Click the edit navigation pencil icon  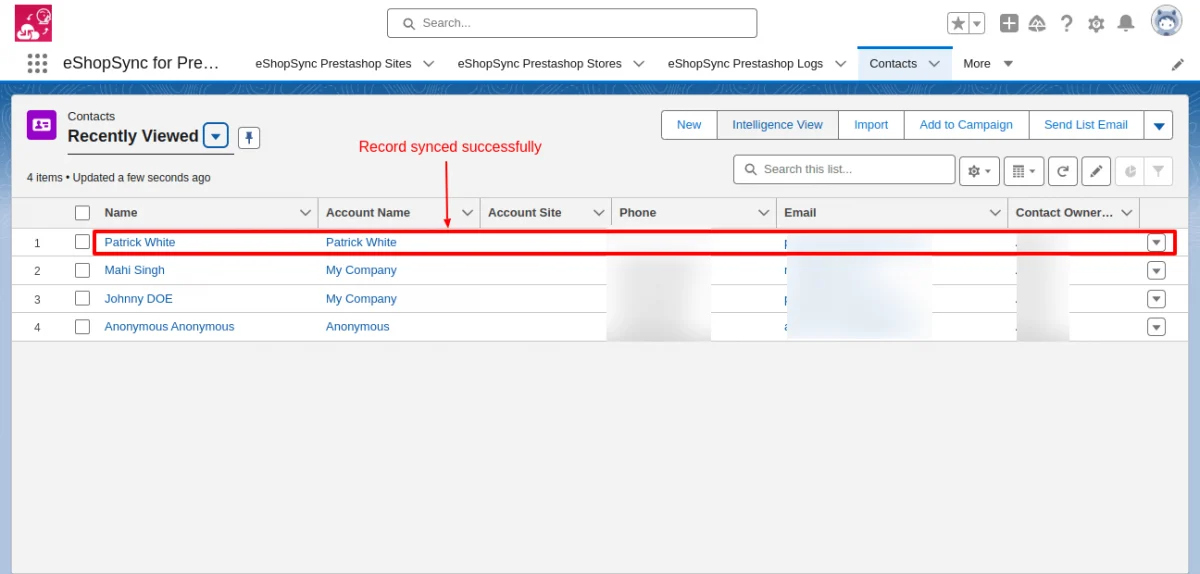pyautogui.click(x=1178, y=64)
